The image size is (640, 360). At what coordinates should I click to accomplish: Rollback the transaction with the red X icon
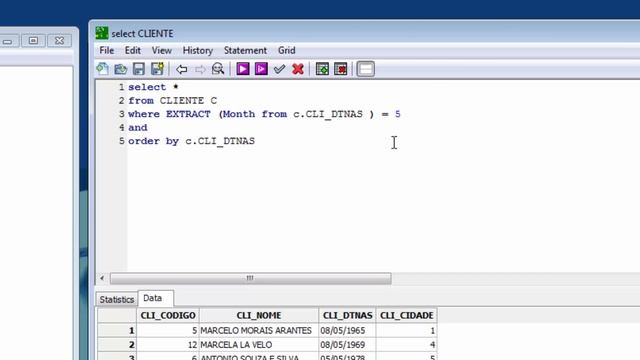(298, 69)
